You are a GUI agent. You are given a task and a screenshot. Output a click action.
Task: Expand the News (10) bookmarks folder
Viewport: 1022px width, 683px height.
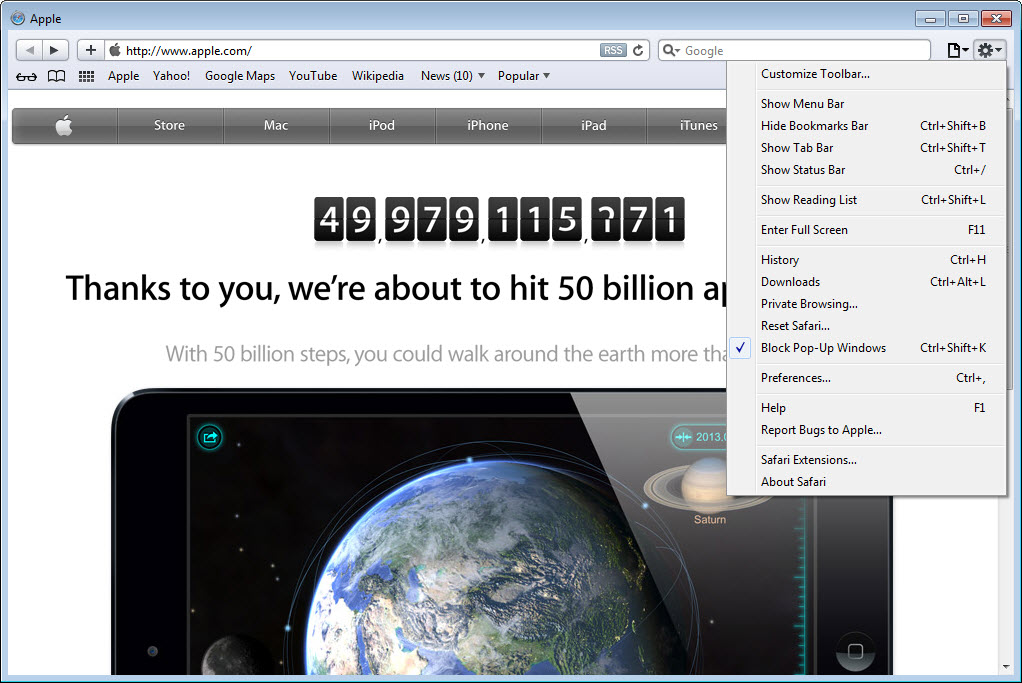(x=452, y=76)
